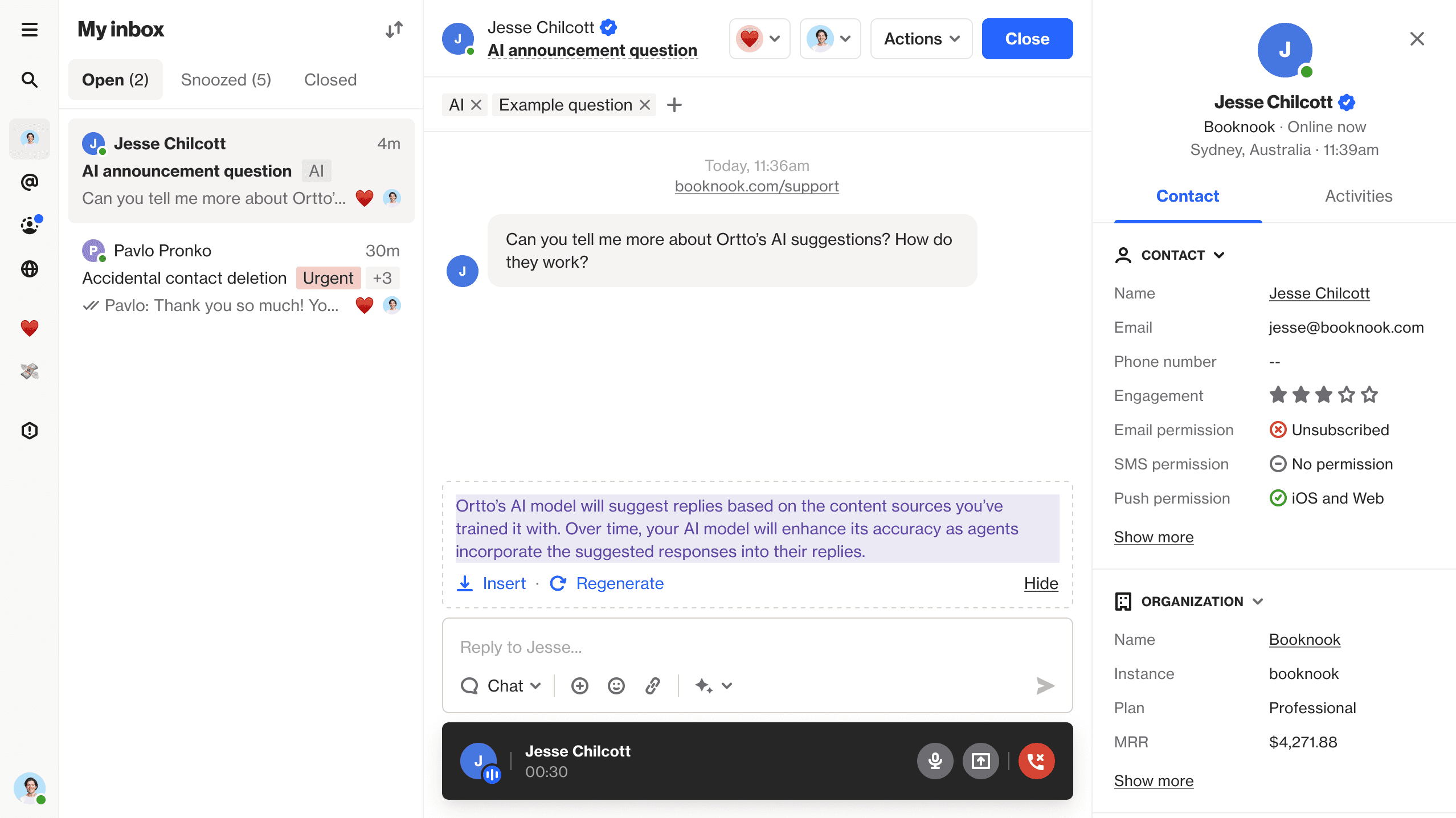End the call with Jesse Chilcott
The width and height of the screenshot is (1456, 818).
pyautogui.click(x=1036, y=761)
